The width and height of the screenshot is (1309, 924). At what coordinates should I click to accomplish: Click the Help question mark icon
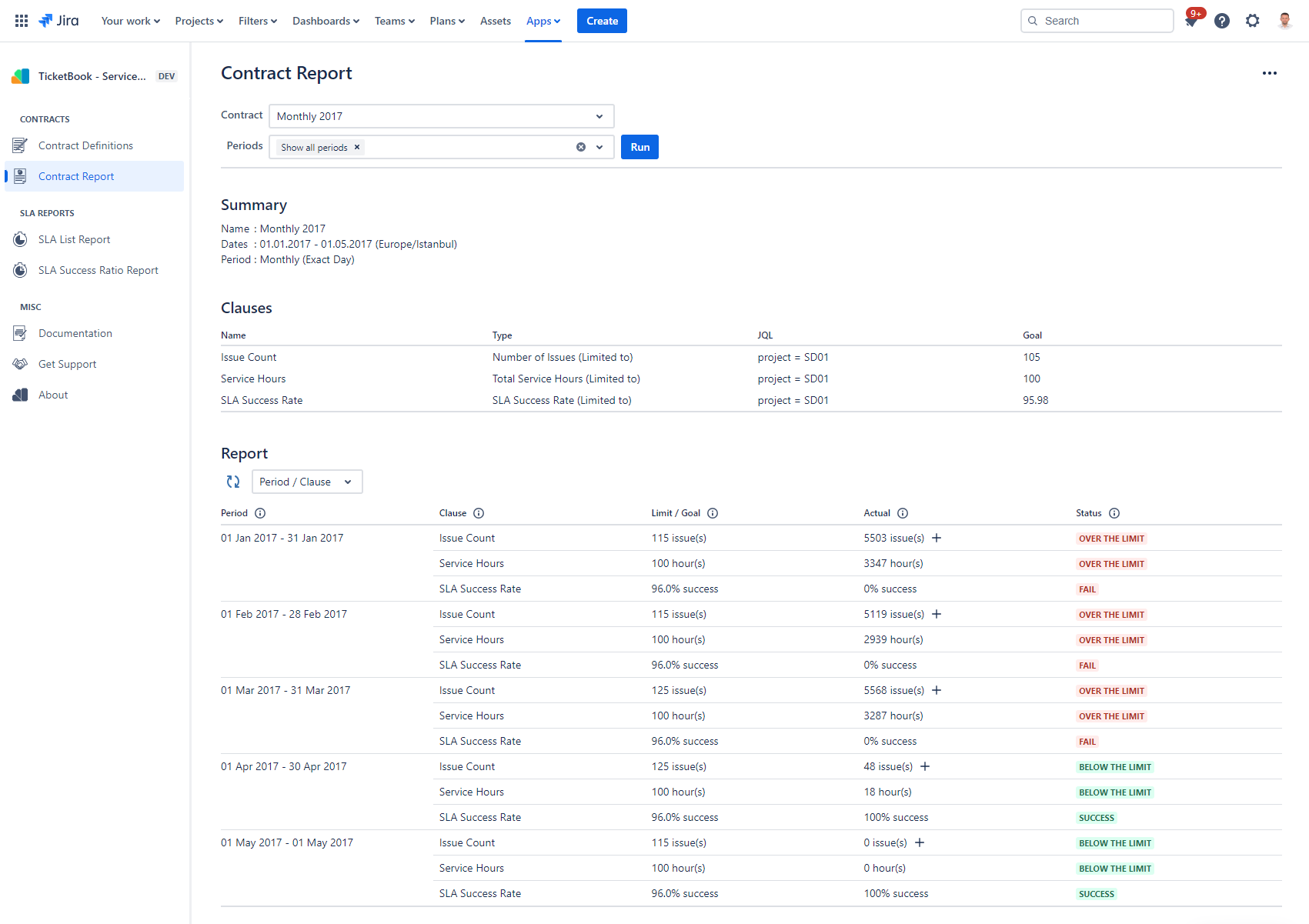(1222, 21)
